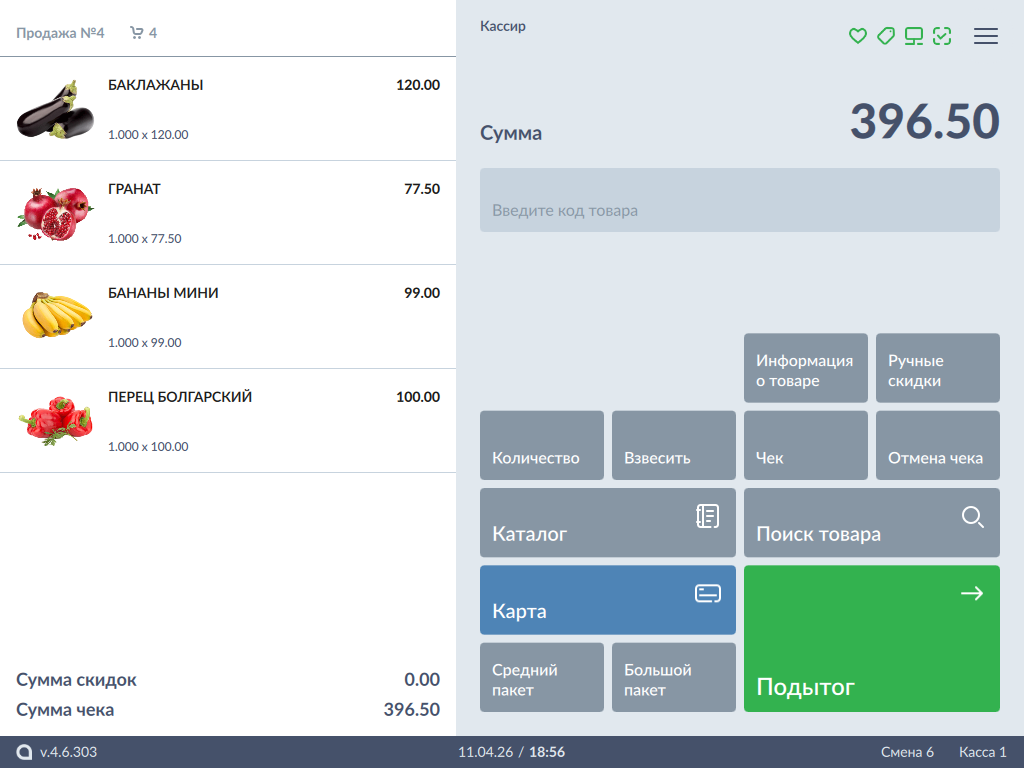Open the hamburger main menu

(986, 36)
